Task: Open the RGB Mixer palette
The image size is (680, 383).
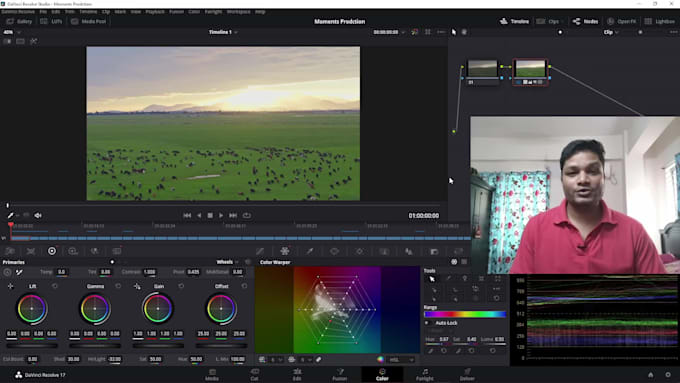Action: (x=95, y=251)
